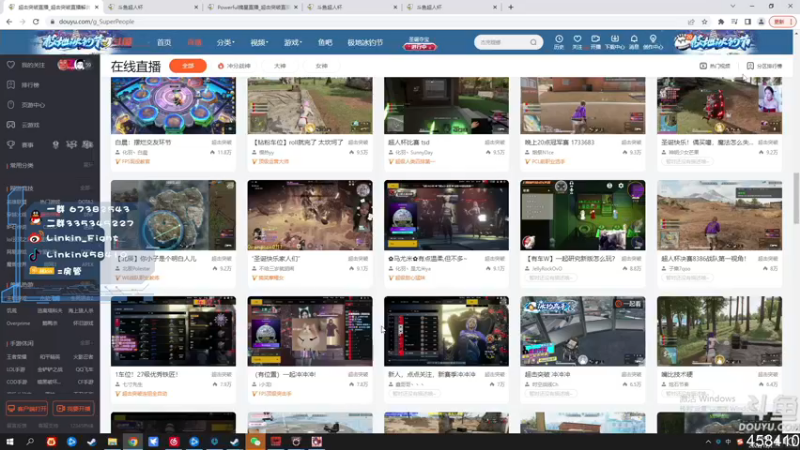
Task: Show hidden tray icons chevron in taskbar
Action: coord(708,442)
